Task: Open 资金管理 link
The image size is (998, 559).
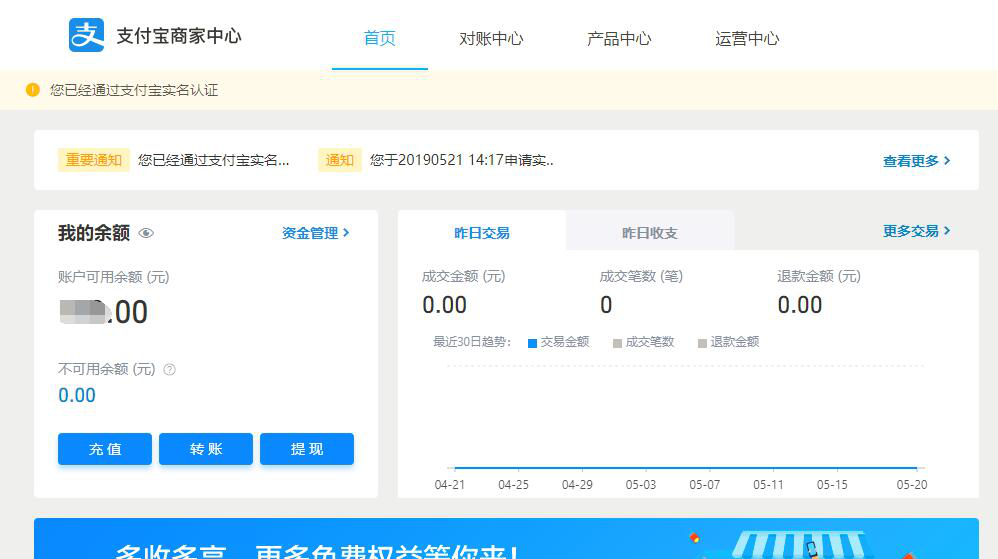Action: point(316,233)
